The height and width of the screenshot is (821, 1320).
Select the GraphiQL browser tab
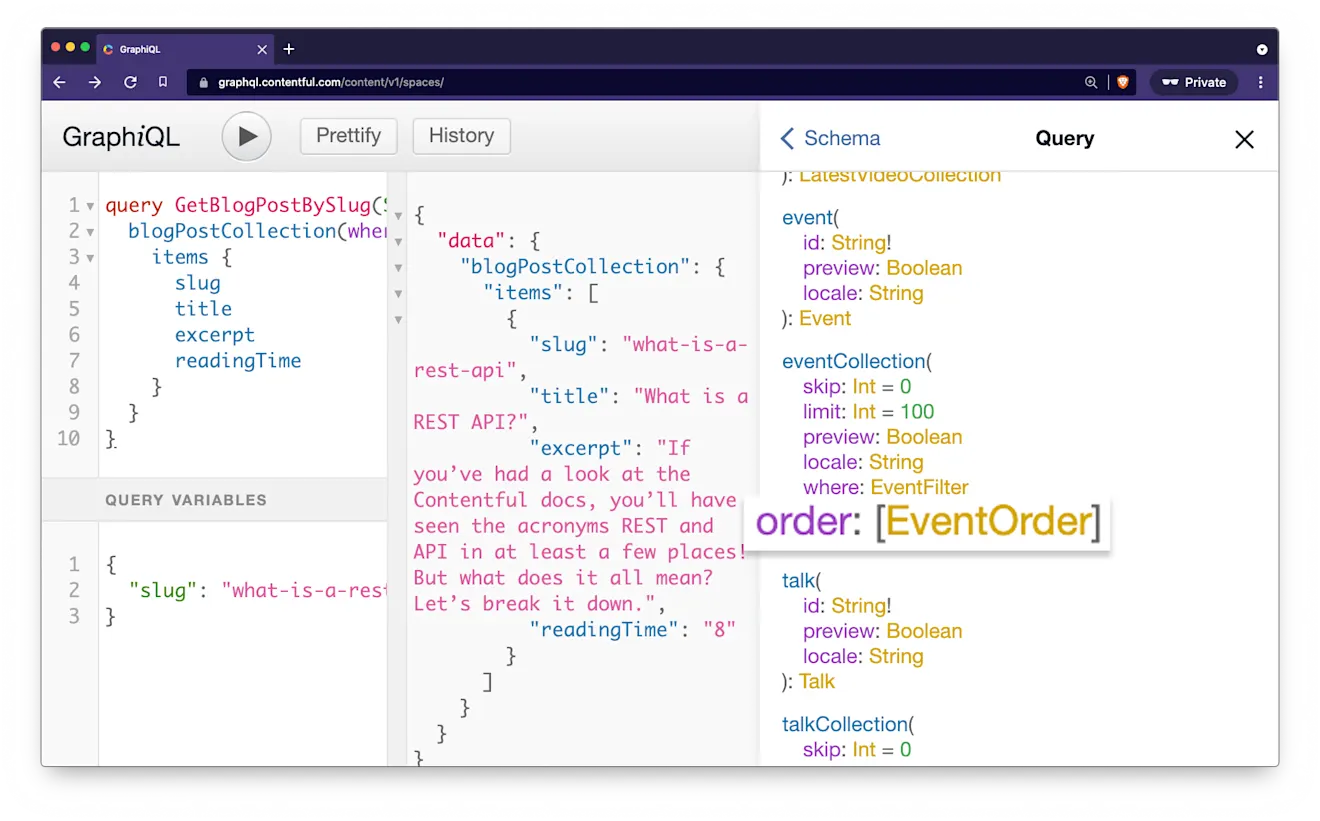185,49
